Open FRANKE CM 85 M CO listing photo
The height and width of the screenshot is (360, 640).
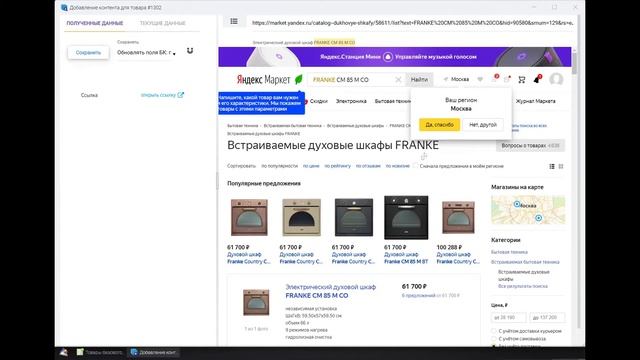[256, 302]
